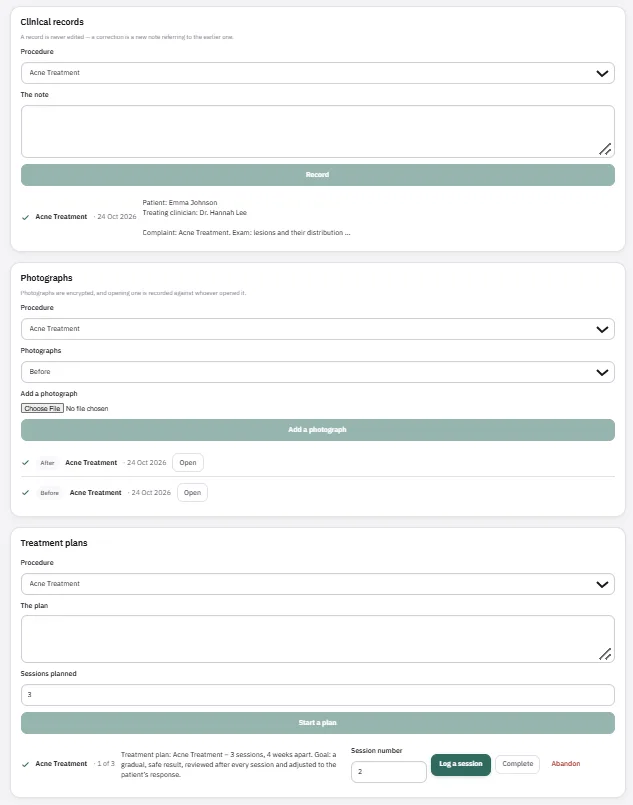Viewport: 633px width, 805px height.
Task: Click the Log a session button
Action: (461, 764)
